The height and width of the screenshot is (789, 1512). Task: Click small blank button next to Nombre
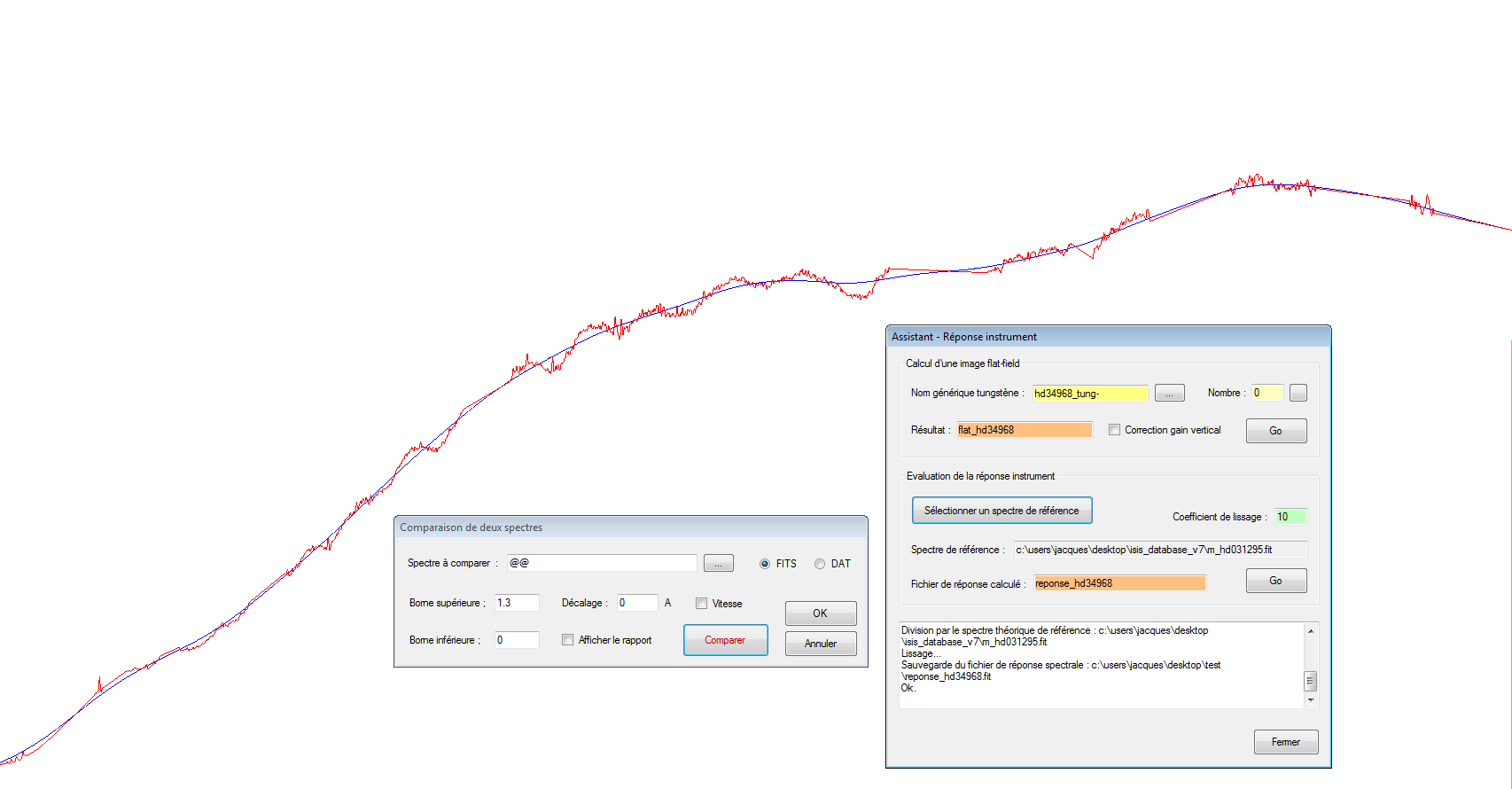coord(1298,393)
